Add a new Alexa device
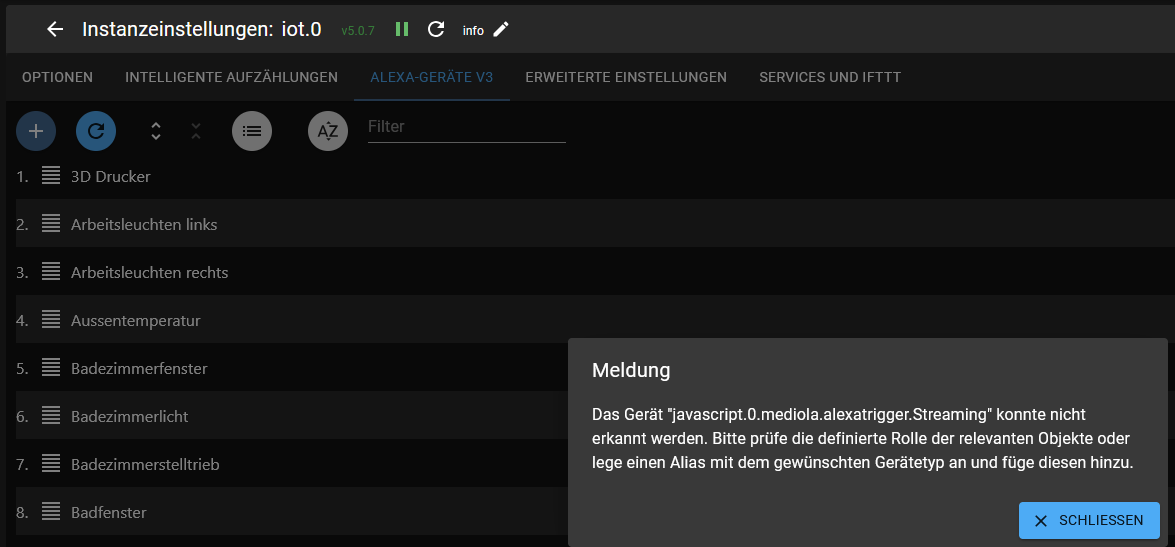The image size is (1175, 547). pos(36,131)
